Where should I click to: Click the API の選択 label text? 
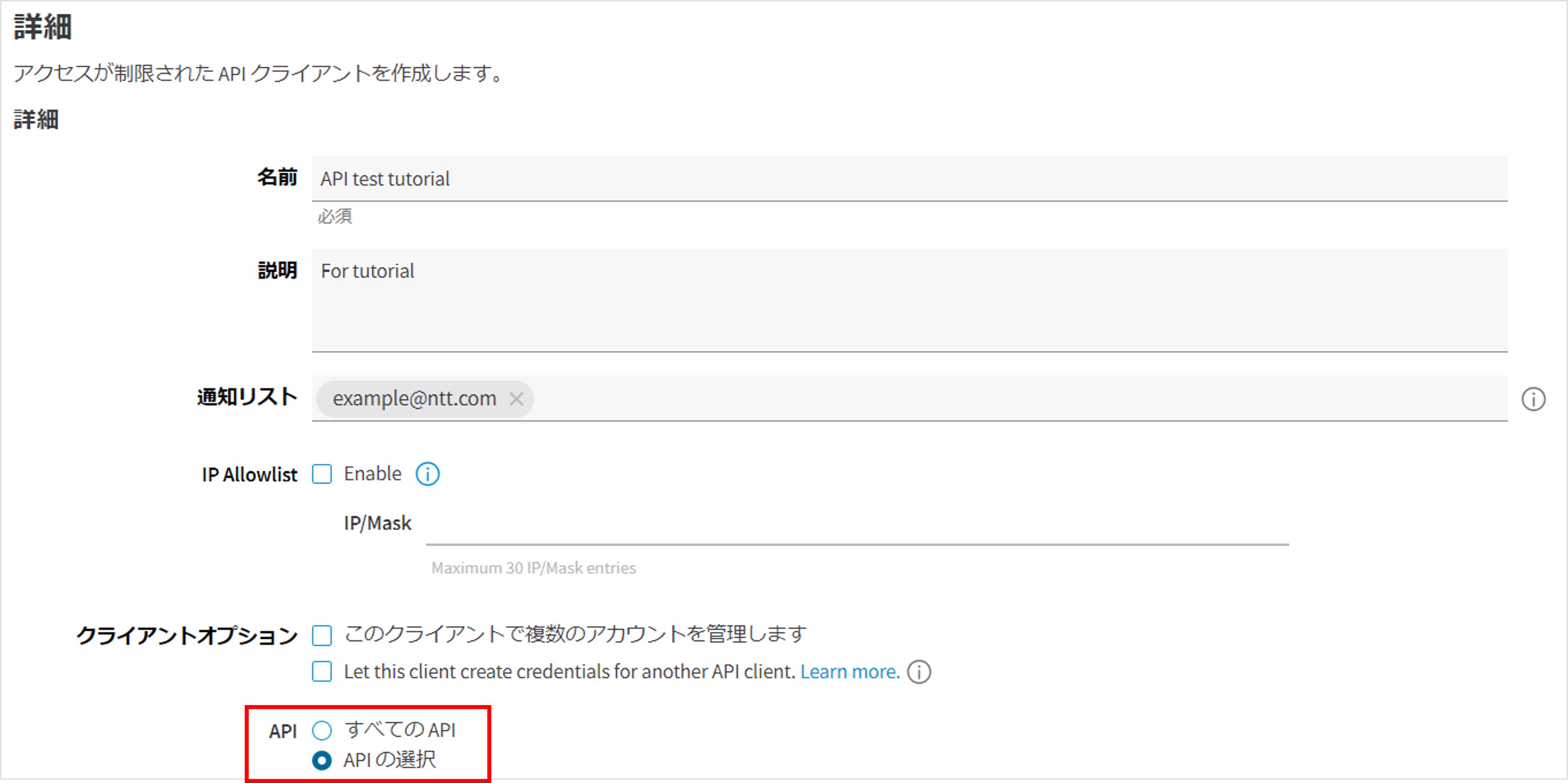coord(390,760)
